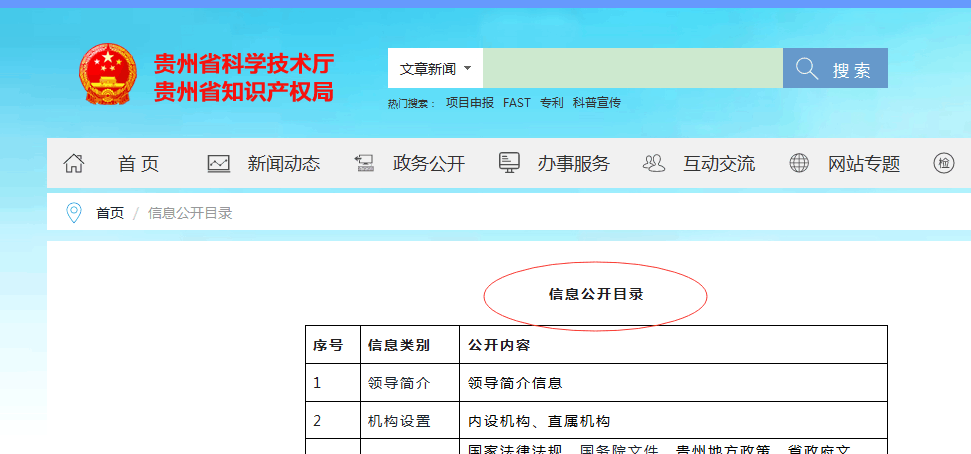Click the chart icon beside 新闻动态
This screenshot has height=454, width=971.
pos(219,164)
